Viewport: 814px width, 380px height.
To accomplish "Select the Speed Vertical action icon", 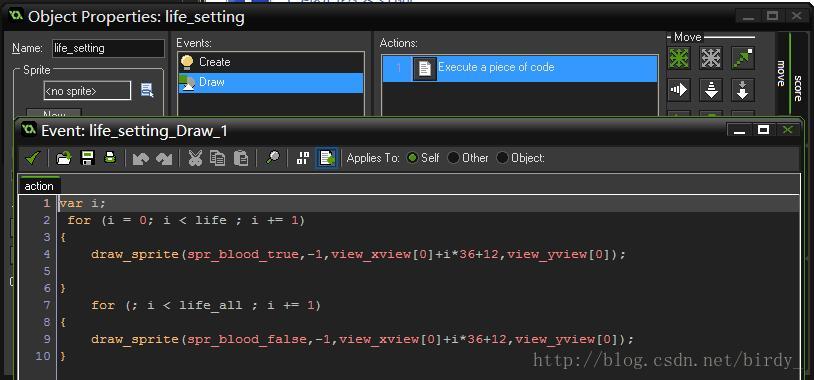I will coord(711,90).
